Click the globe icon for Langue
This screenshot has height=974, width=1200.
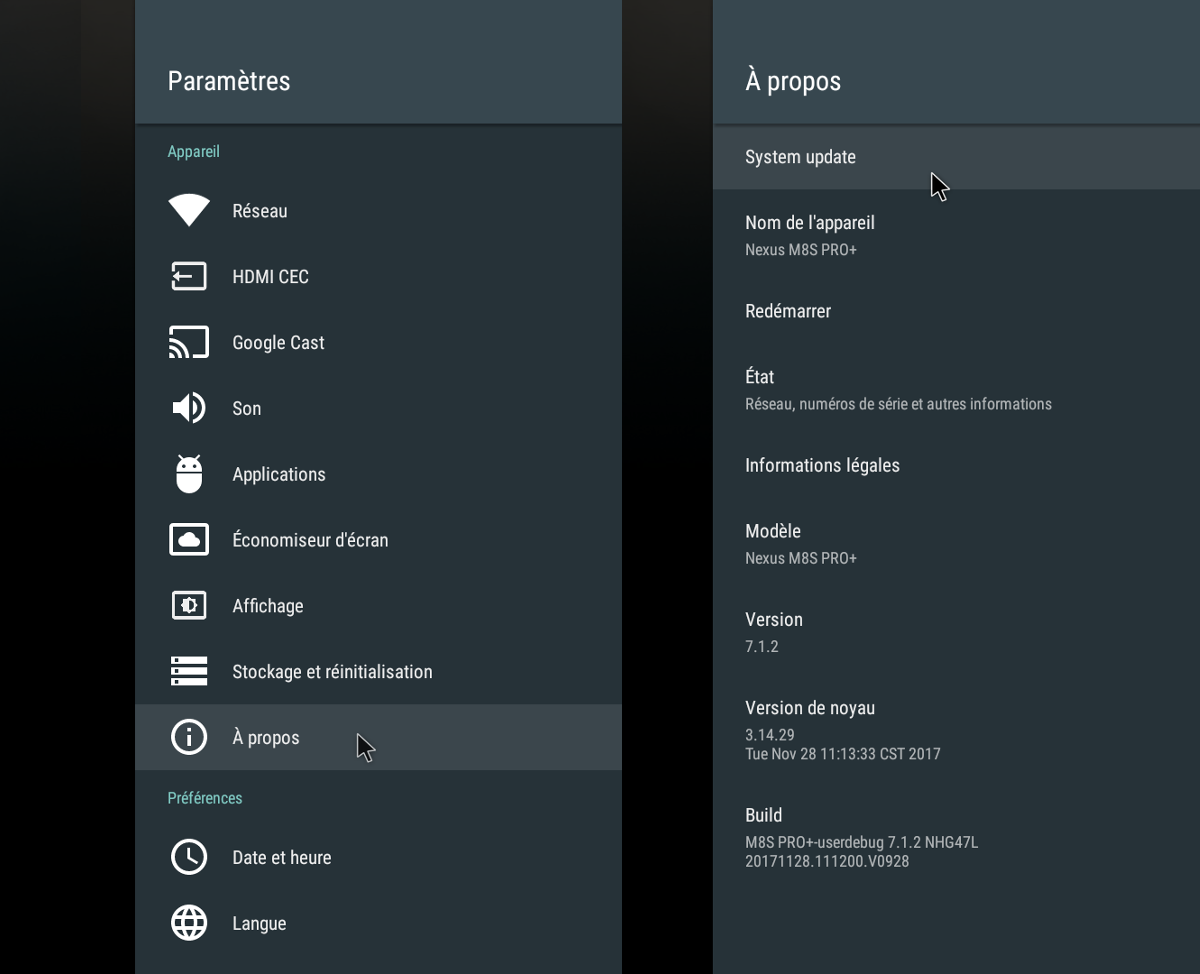tap(189, 923)
